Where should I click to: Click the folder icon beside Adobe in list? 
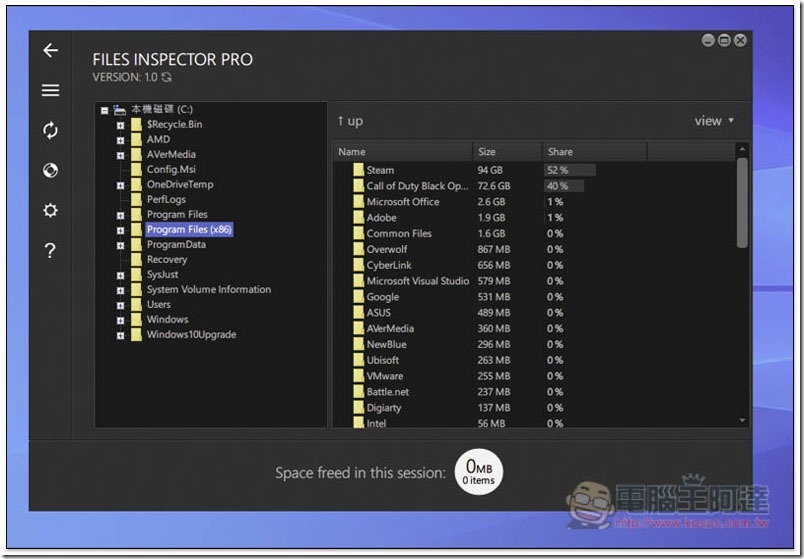[358, 217]
